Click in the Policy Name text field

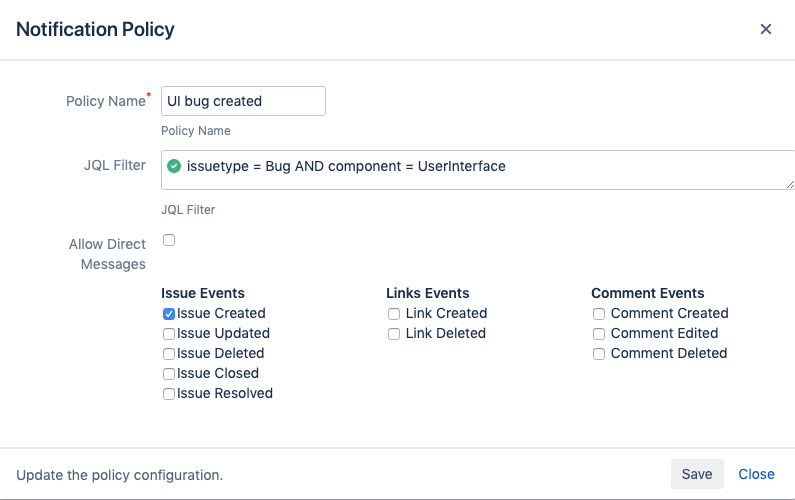243,101
